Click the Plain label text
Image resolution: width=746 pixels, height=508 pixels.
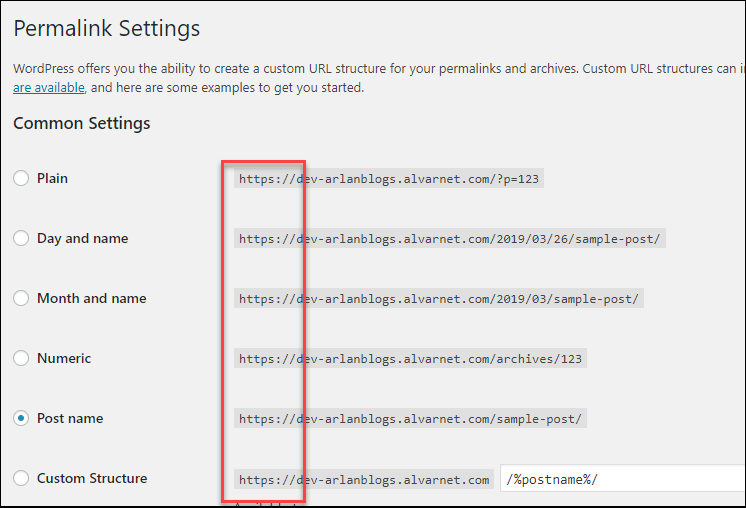[x=52, y=178]
